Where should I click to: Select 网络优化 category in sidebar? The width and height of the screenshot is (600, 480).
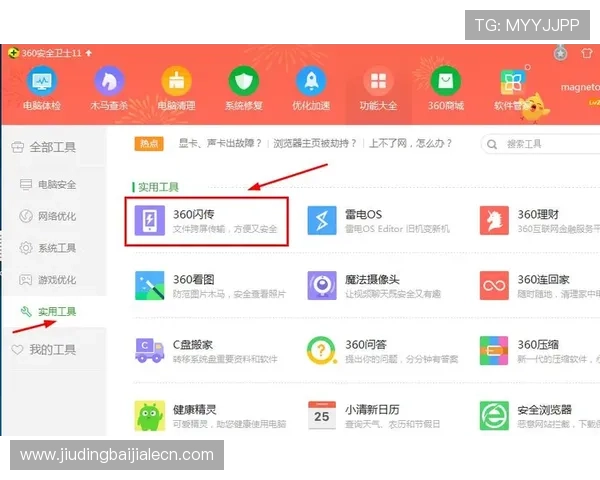coord(48,216)
